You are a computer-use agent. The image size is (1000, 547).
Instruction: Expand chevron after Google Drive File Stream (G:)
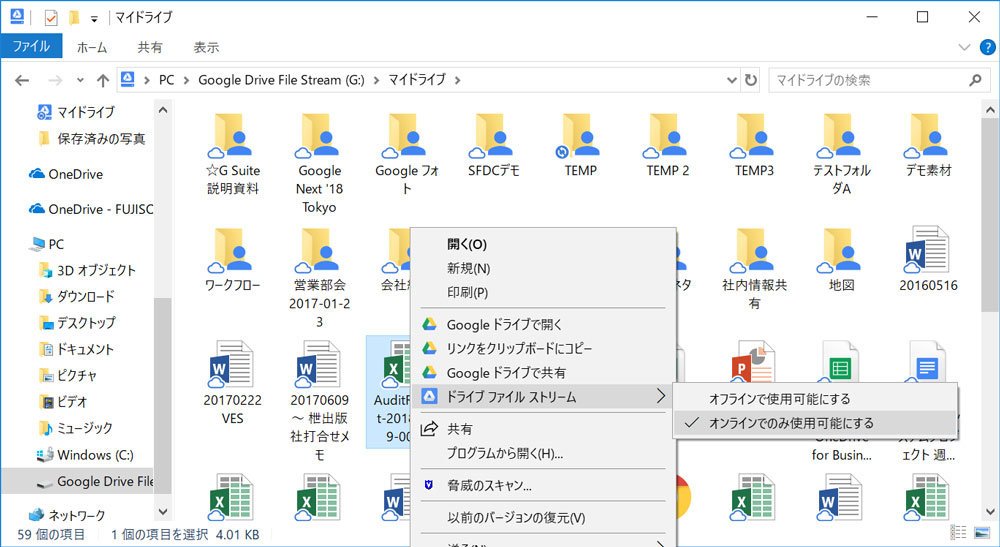[376, 80]
